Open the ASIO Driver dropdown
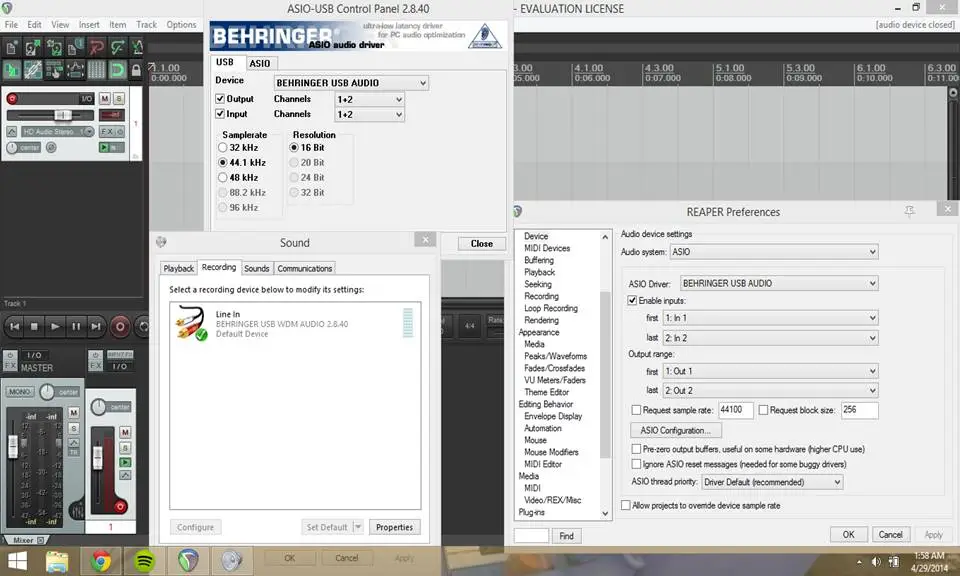The image size is (960, 576). pyautogui.click(x=779, y=283)
